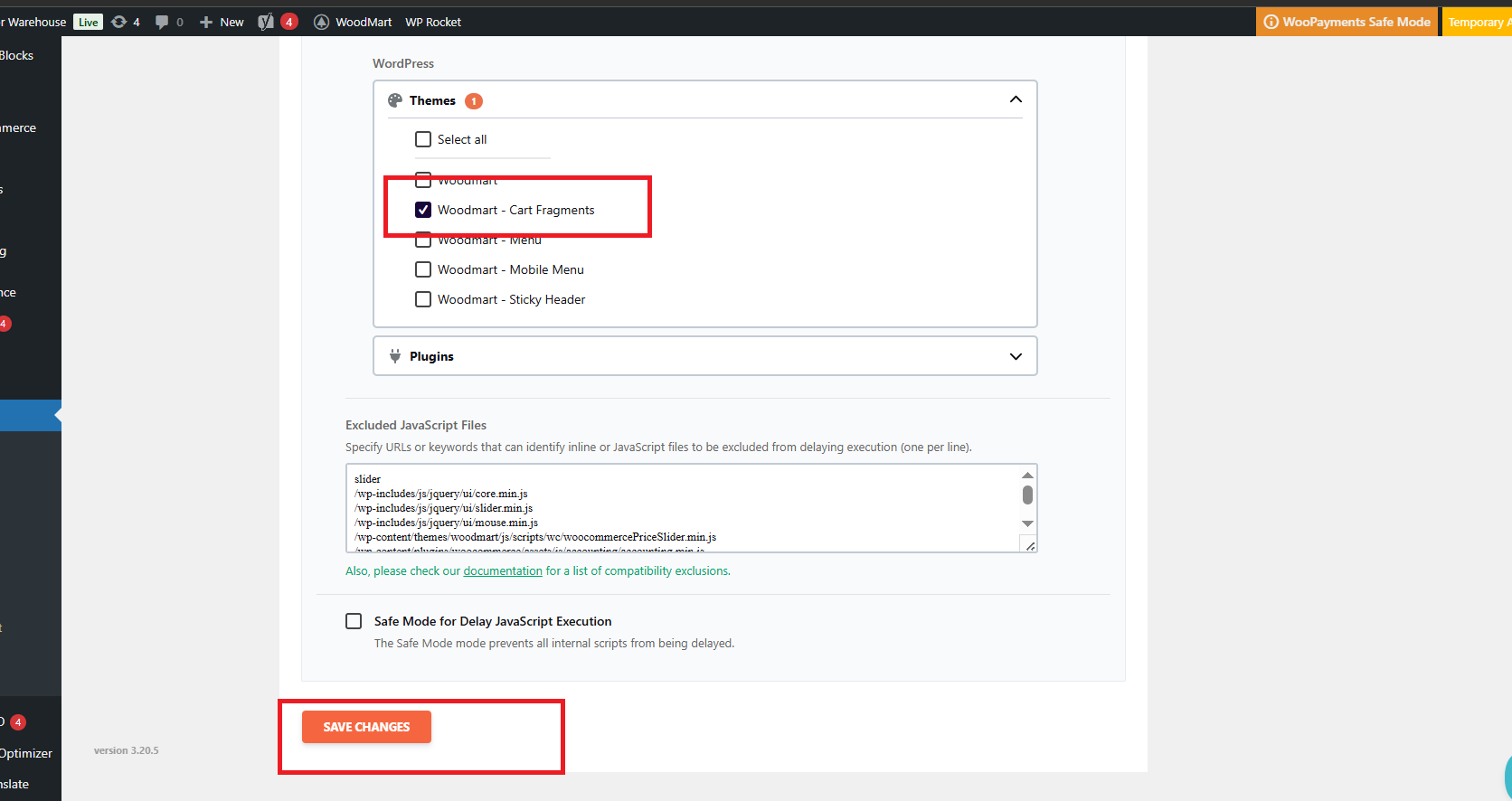Open the New content menu
1512x801 pixels.
pos(222,22)
